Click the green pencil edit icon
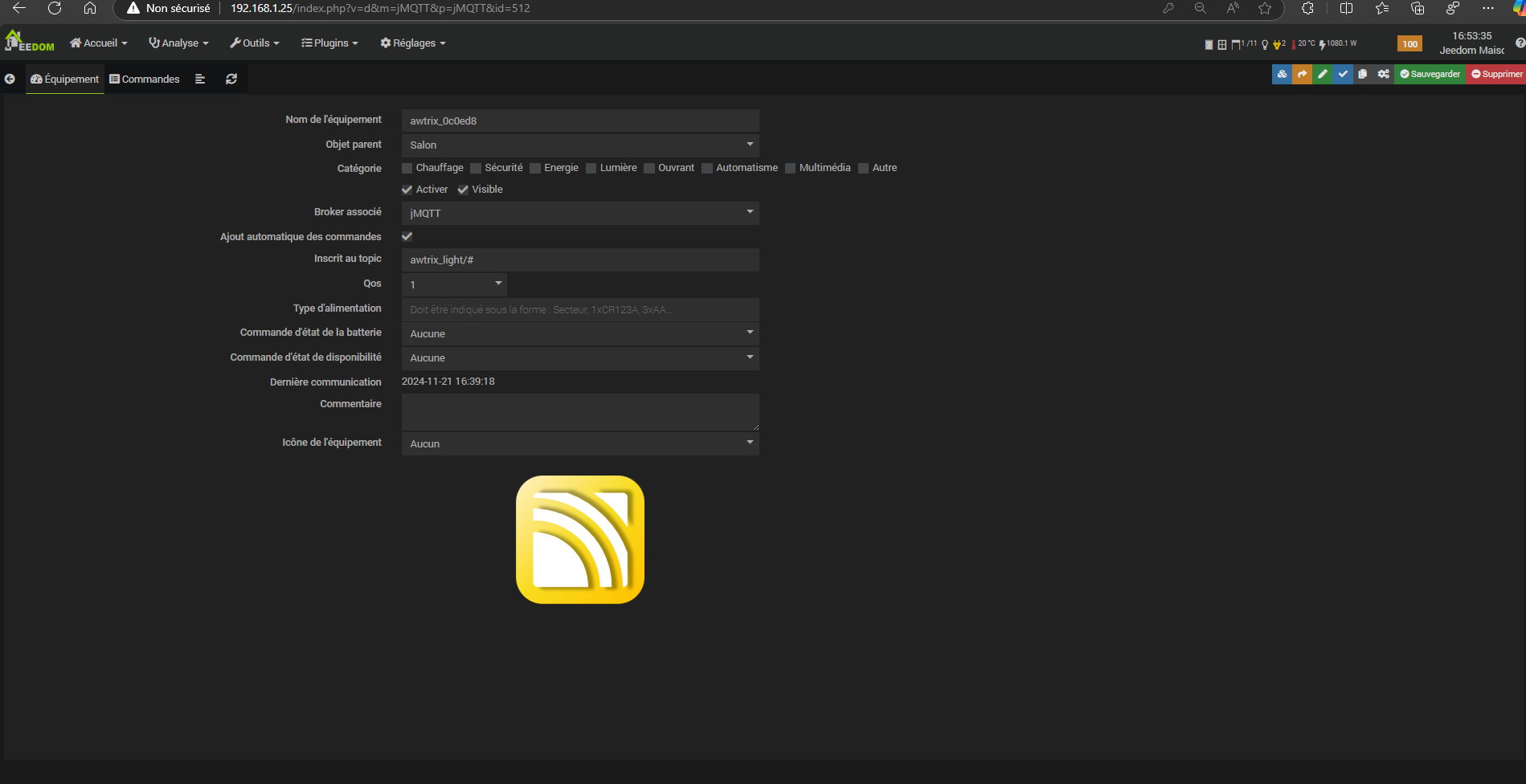The width and height of the screenshot is (1526, 784). click(x=1322, y=74)
